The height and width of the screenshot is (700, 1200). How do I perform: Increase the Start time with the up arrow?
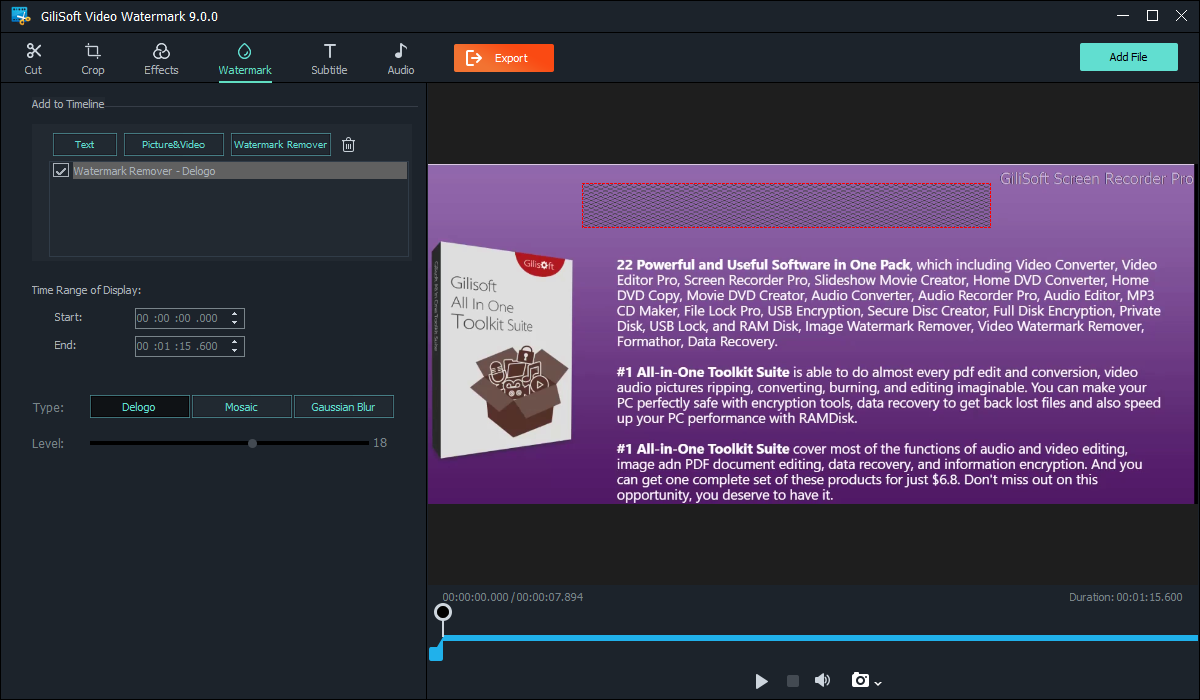point(235,314)
